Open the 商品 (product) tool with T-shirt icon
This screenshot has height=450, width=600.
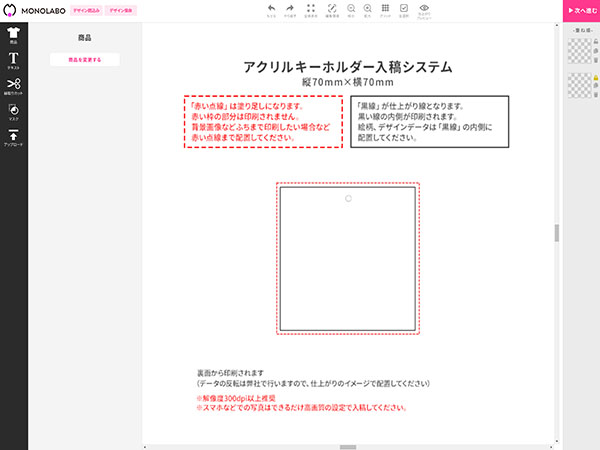point(13,35)
